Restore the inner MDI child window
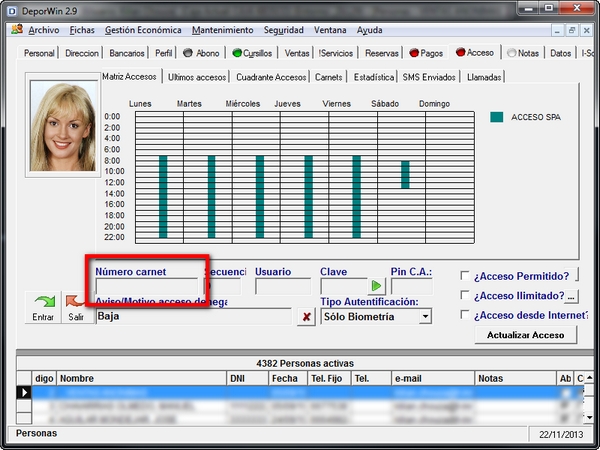Image resolution: width=600 pixels, height=450 pixels. (x=572, y=30)
